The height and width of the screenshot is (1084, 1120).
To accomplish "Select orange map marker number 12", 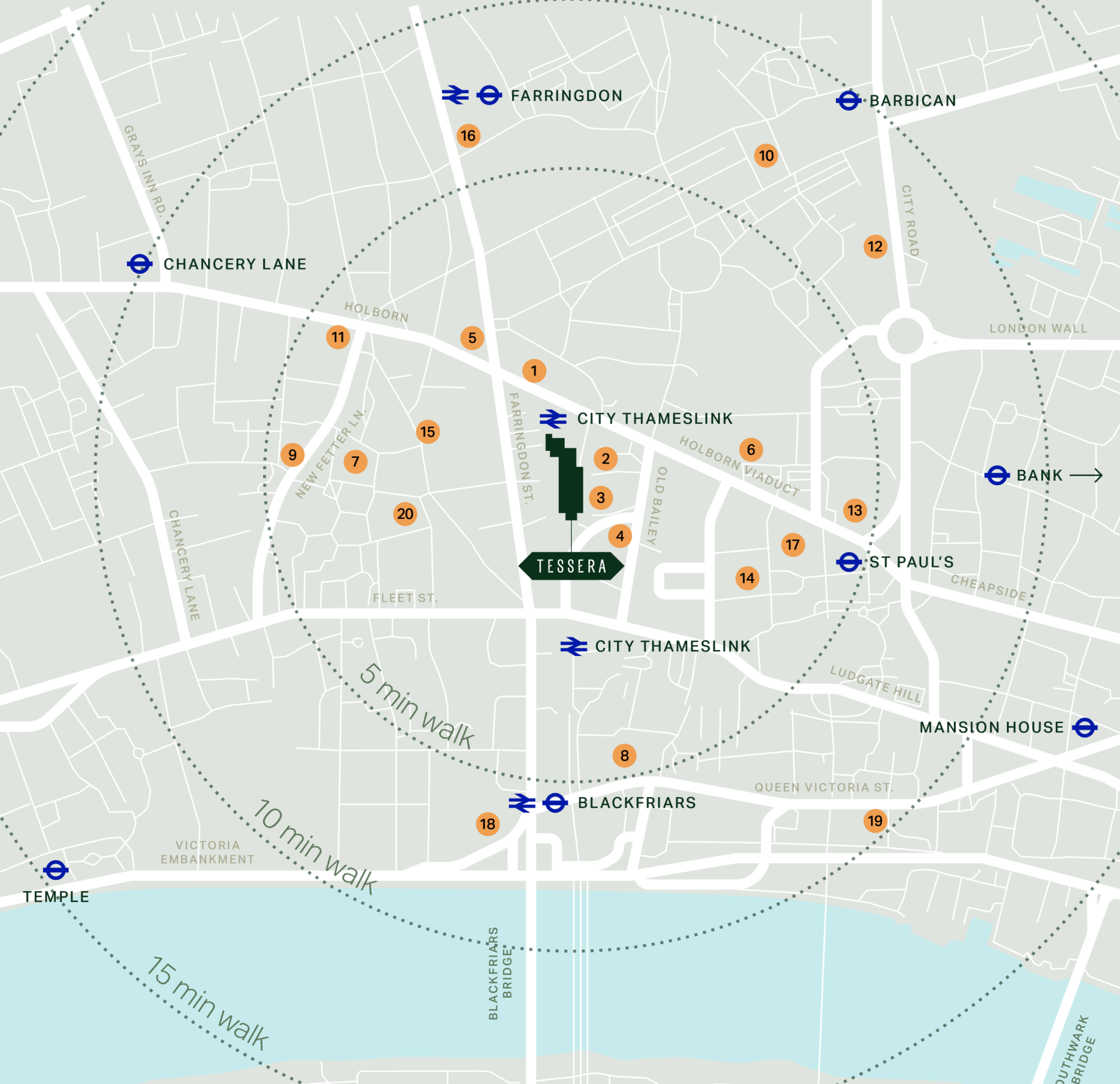I will click(x=875, y=247).
